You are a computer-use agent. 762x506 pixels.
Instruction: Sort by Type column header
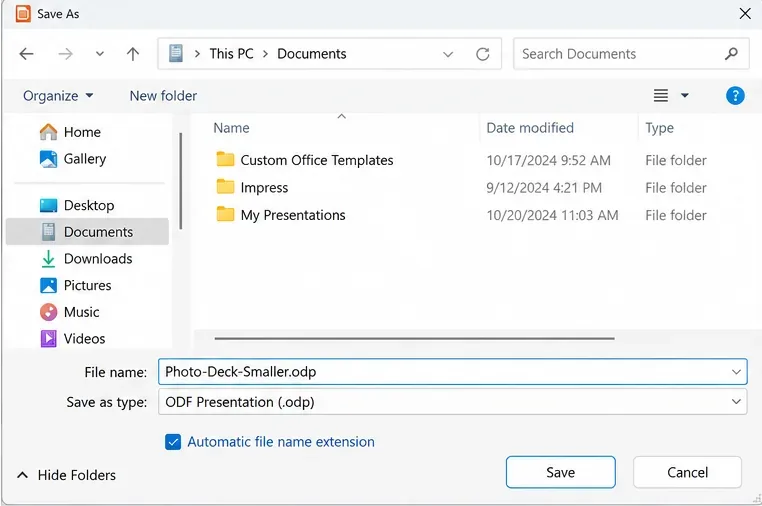tap(659, 128)
